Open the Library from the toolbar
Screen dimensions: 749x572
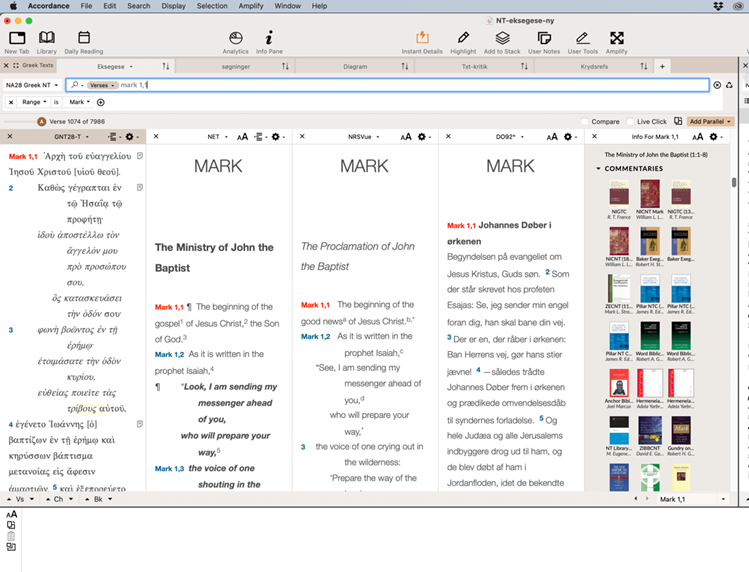[47, 38]
